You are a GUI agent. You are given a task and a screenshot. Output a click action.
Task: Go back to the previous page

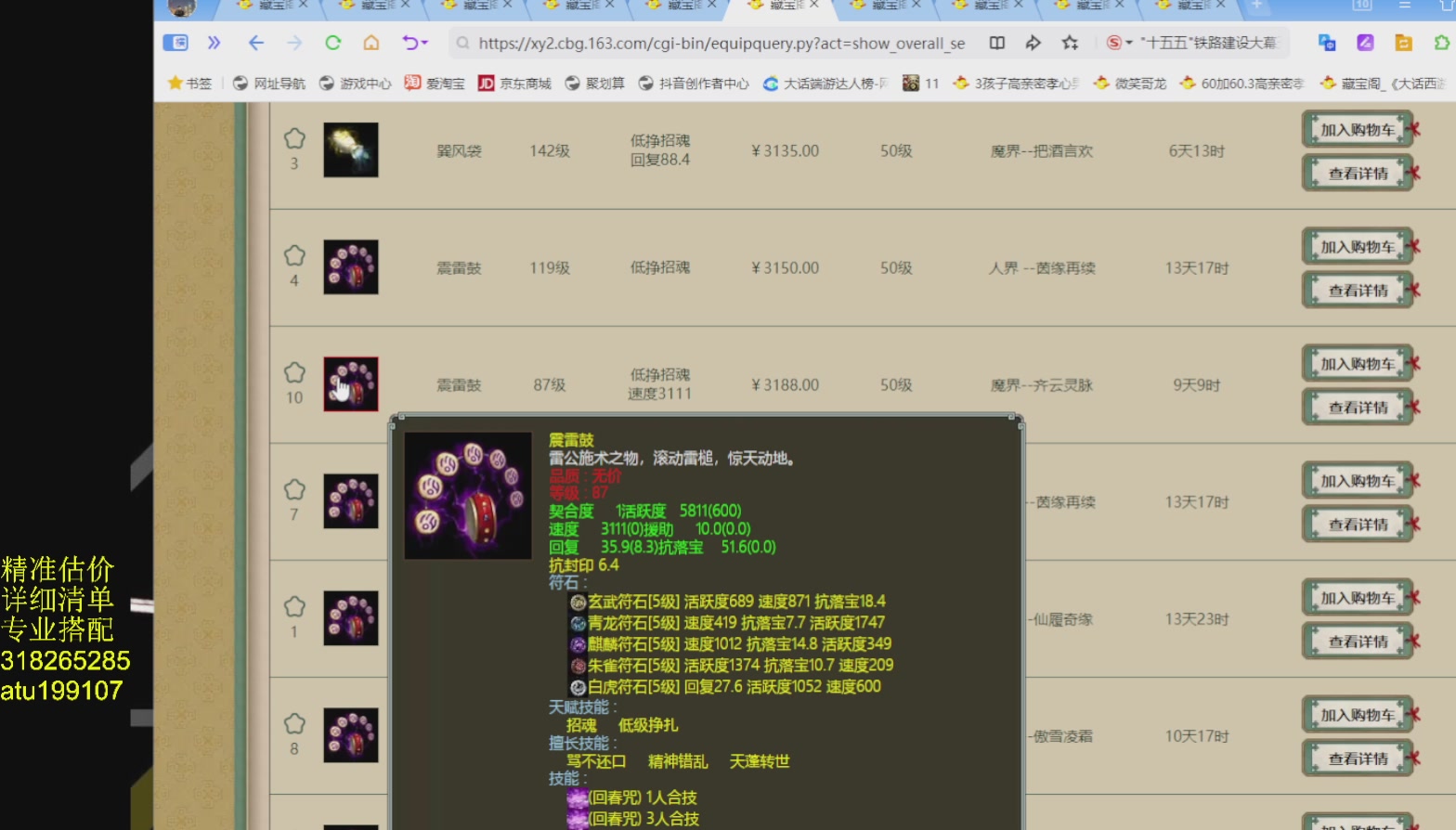tap(256, 43)
